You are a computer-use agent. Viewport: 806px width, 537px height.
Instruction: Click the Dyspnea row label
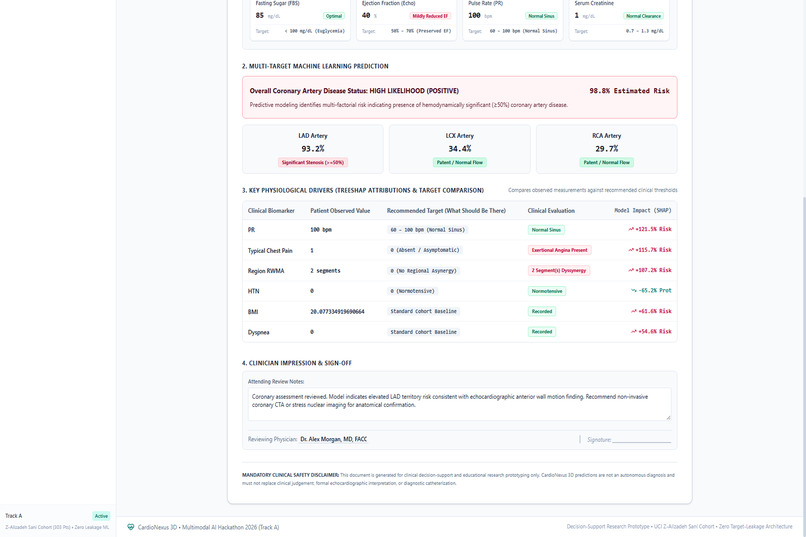point(259,332)
